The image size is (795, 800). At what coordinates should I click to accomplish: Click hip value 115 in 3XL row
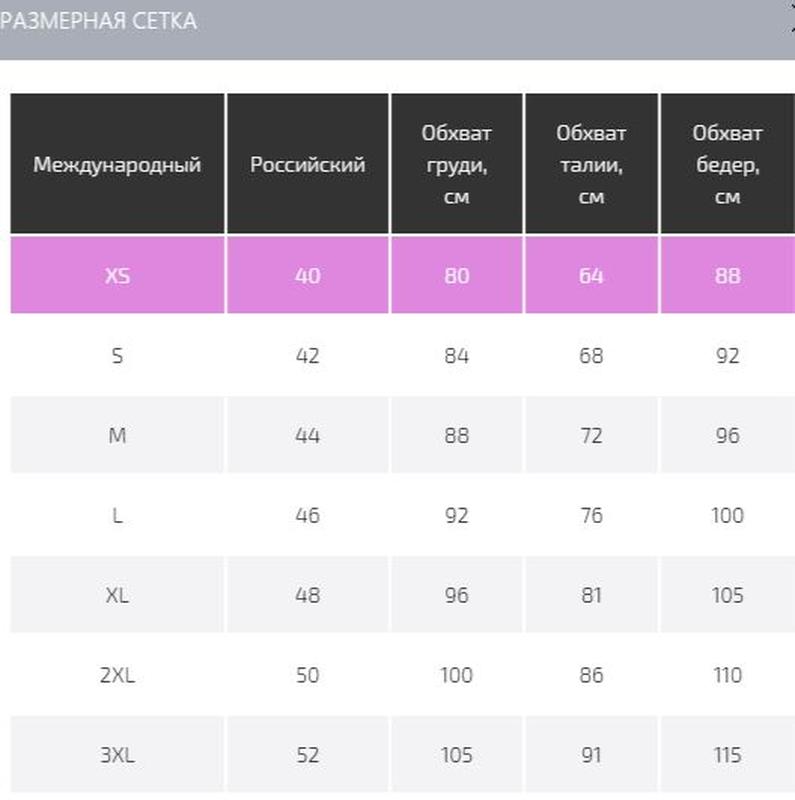(728, 755)
